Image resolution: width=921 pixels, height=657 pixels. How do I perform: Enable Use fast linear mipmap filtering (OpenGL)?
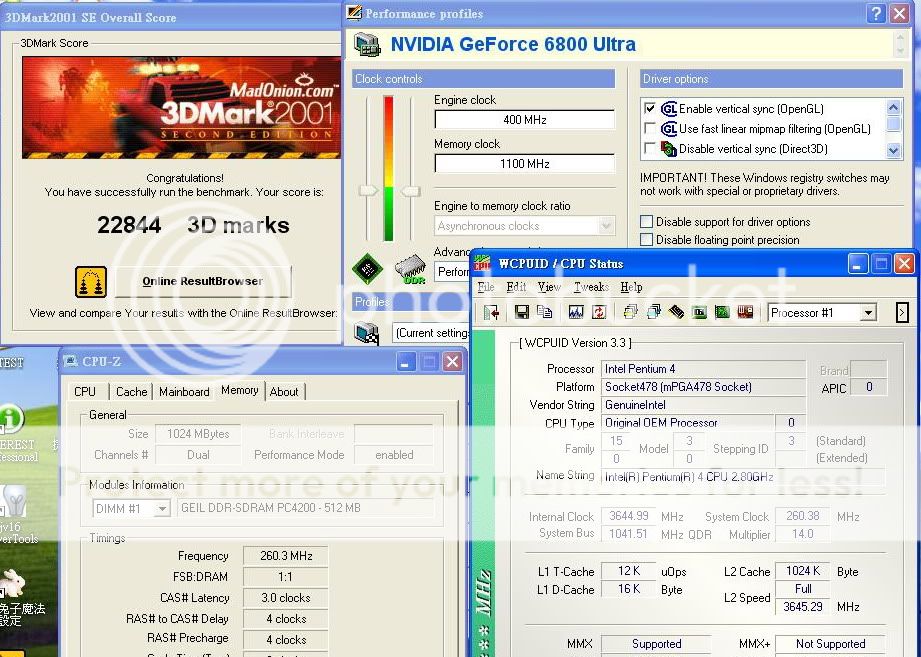[x=650, y=129]
